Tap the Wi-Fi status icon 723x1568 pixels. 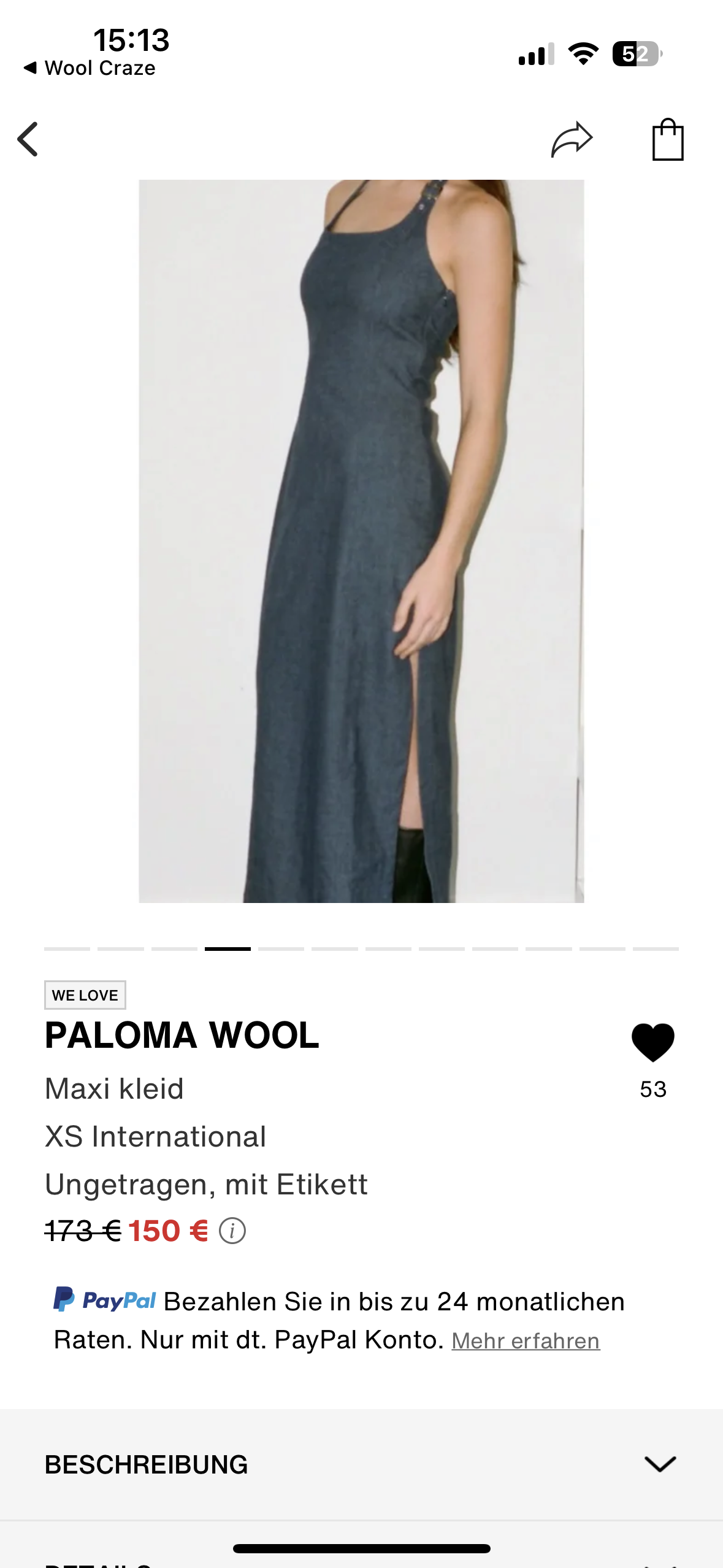point(583,54)
